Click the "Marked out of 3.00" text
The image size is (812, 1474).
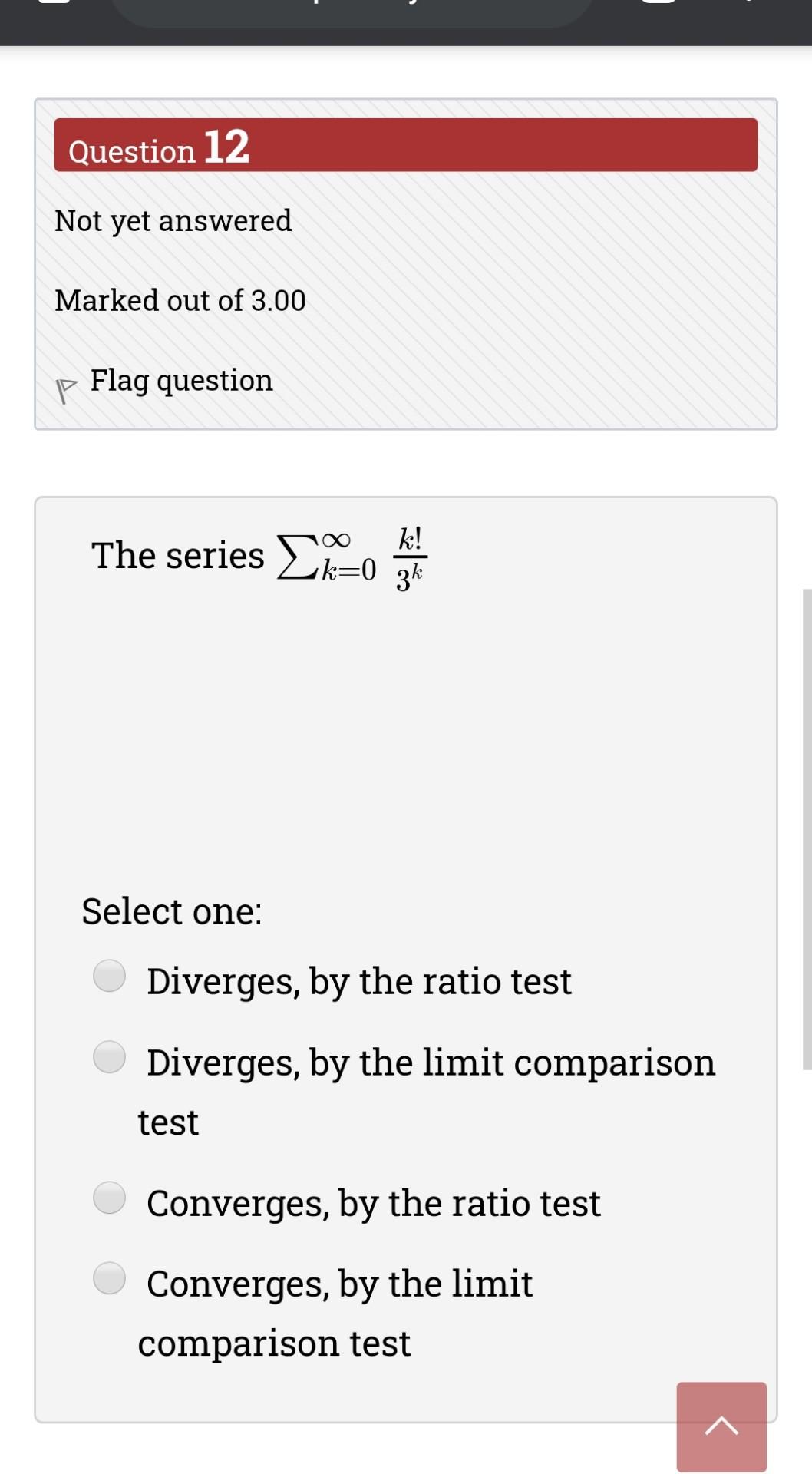click(180, 300)
